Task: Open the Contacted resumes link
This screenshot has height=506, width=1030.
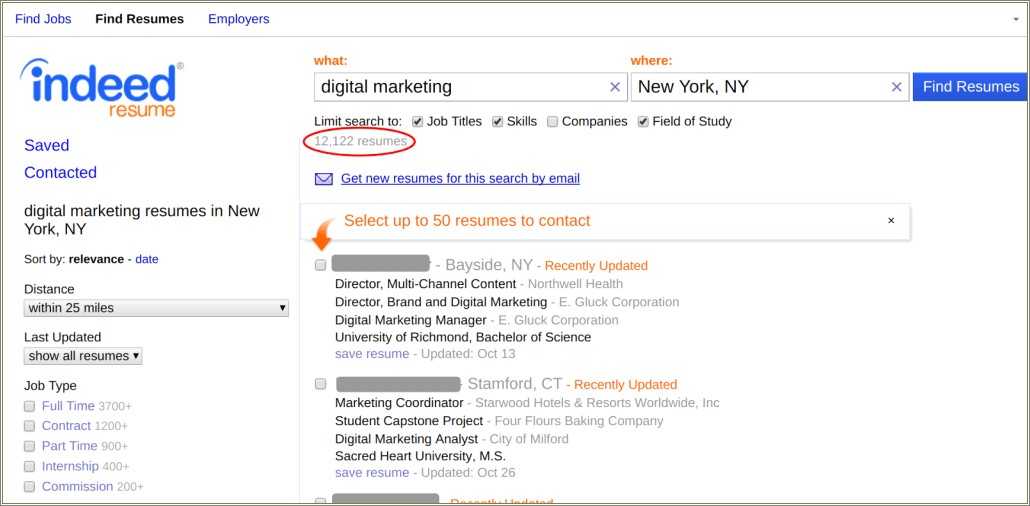Action: 60,172
